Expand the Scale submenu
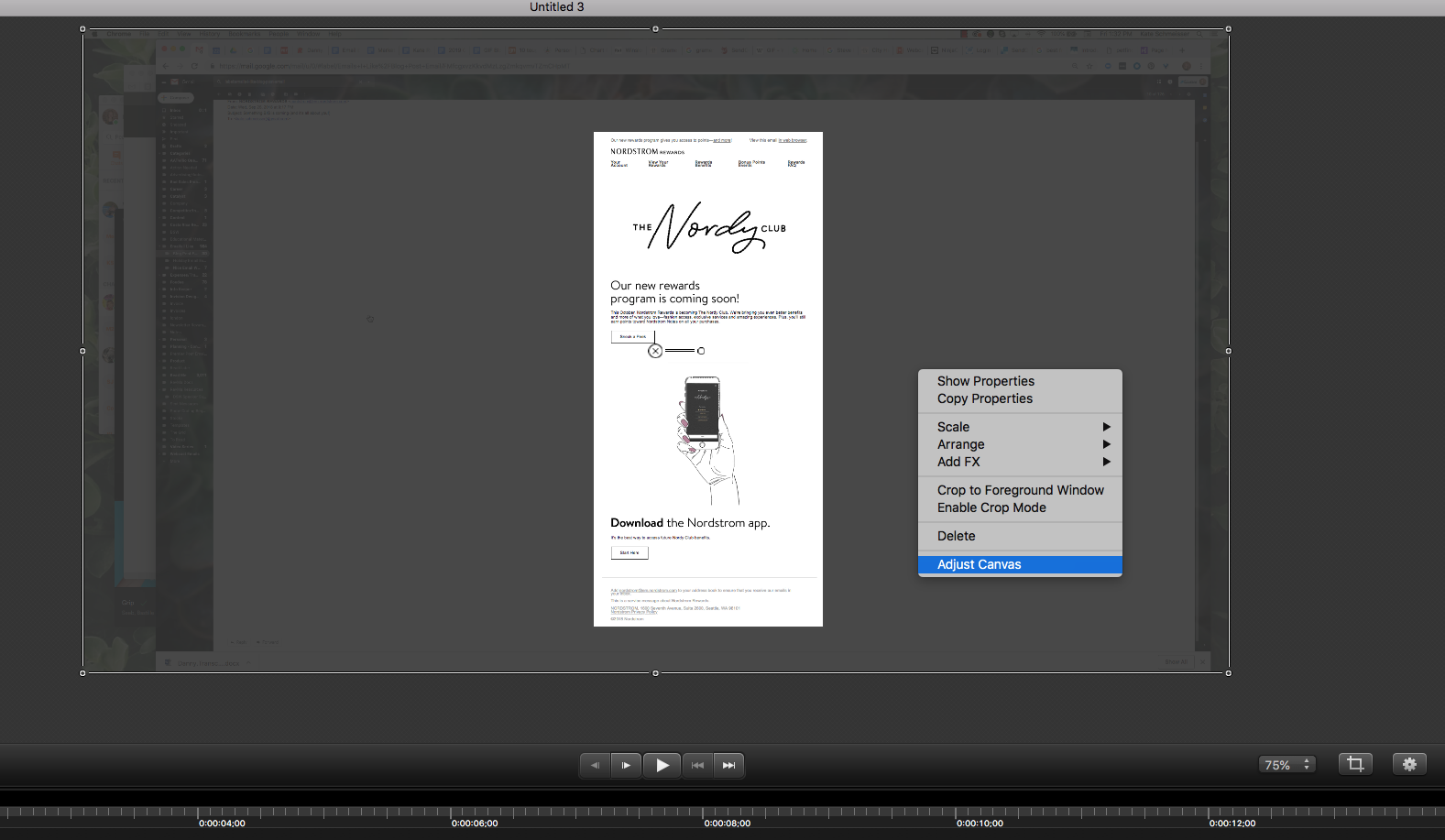The width and height of the screenshot is (1445, 840). pyautogui.click(x=1020, y=427)
